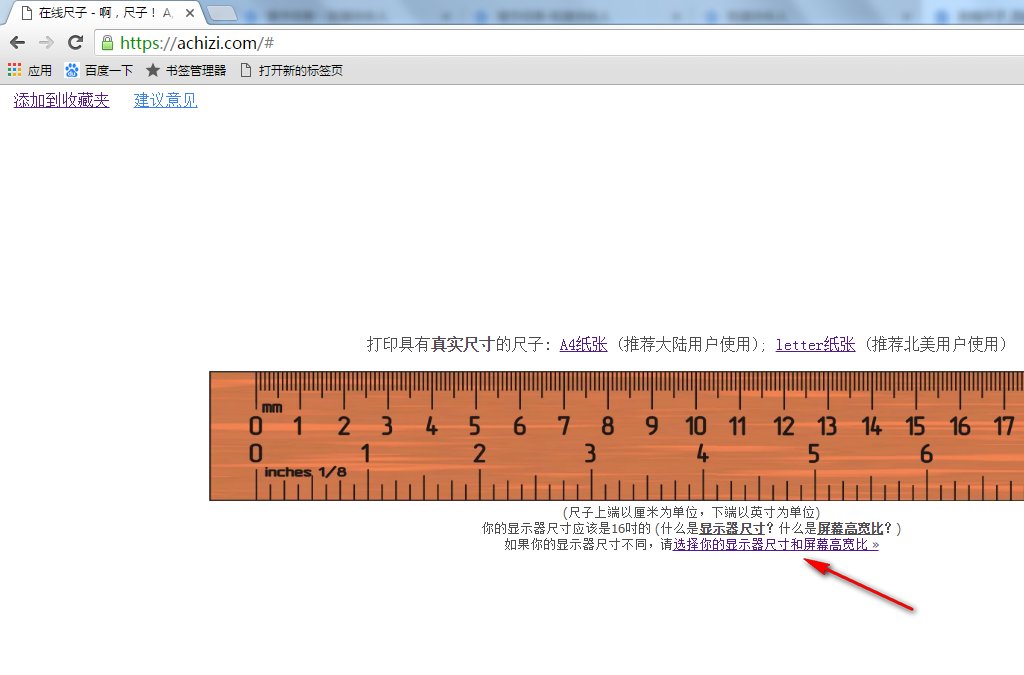Click 选择你的显示器尺寸和屏幕高宽比 link
Viewport: 1024px width, 675px height.
click(x=775, y=545)
